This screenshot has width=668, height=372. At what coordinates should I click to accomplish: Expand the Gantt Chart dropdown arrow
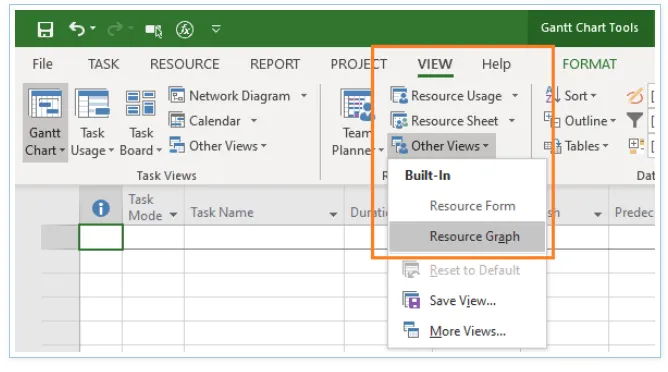[x=62, y=150]
